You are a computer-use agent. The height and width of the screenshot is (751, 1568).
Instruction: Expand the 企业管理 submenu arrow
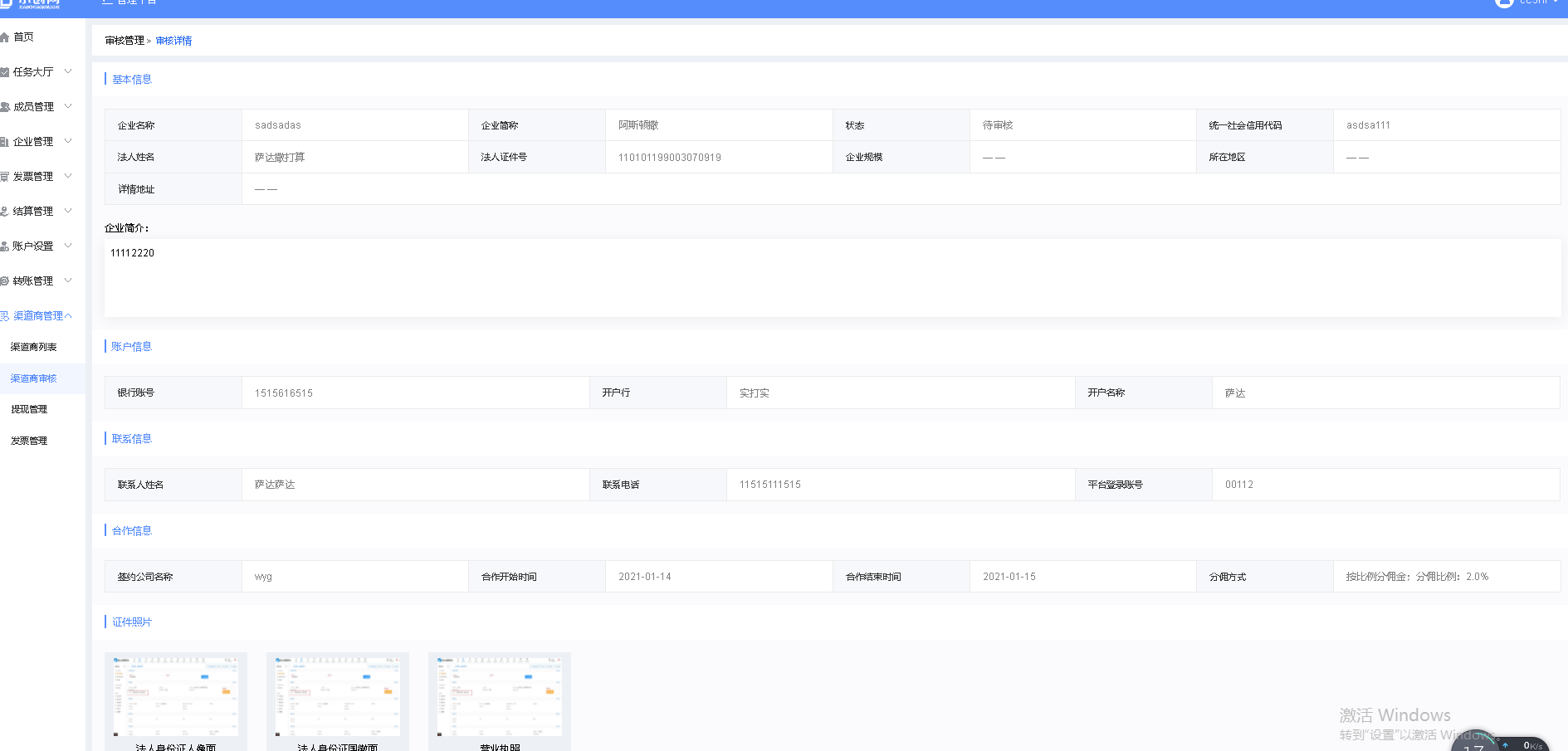coord(68,141)
